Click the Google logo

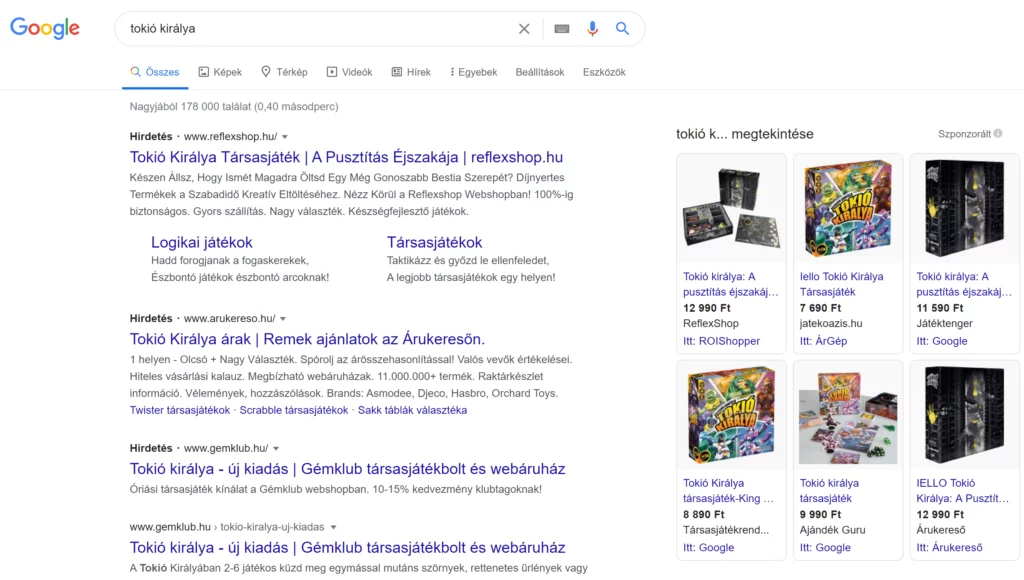pyautogui.click(x=44, y=28)
